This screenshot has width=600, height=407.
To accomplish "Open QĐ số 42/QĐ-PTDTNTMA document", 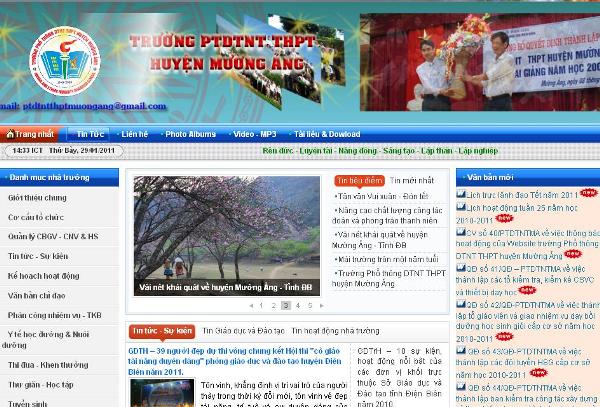I will coord(527,321).
